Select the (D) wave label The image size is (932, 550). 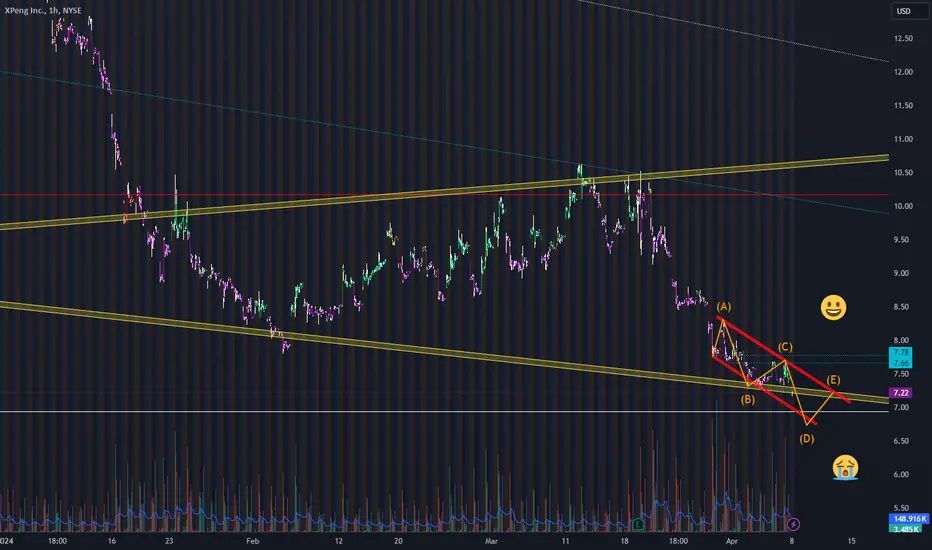807,439
